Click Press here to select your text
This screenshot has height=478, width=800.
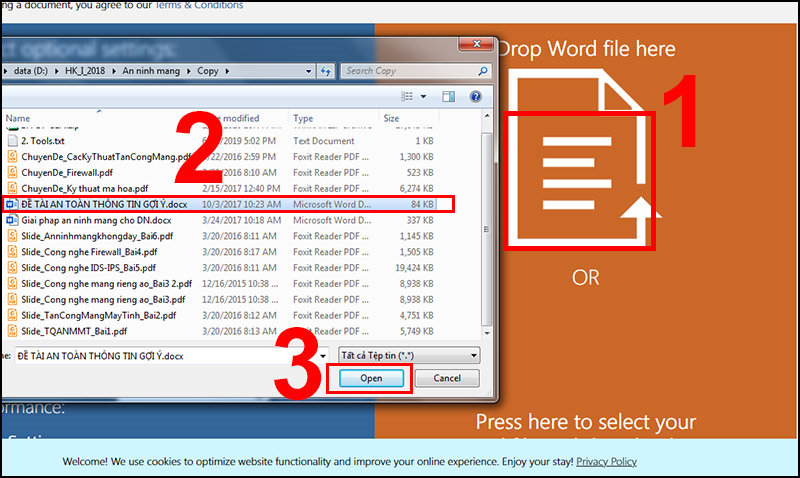coord(586,422)
